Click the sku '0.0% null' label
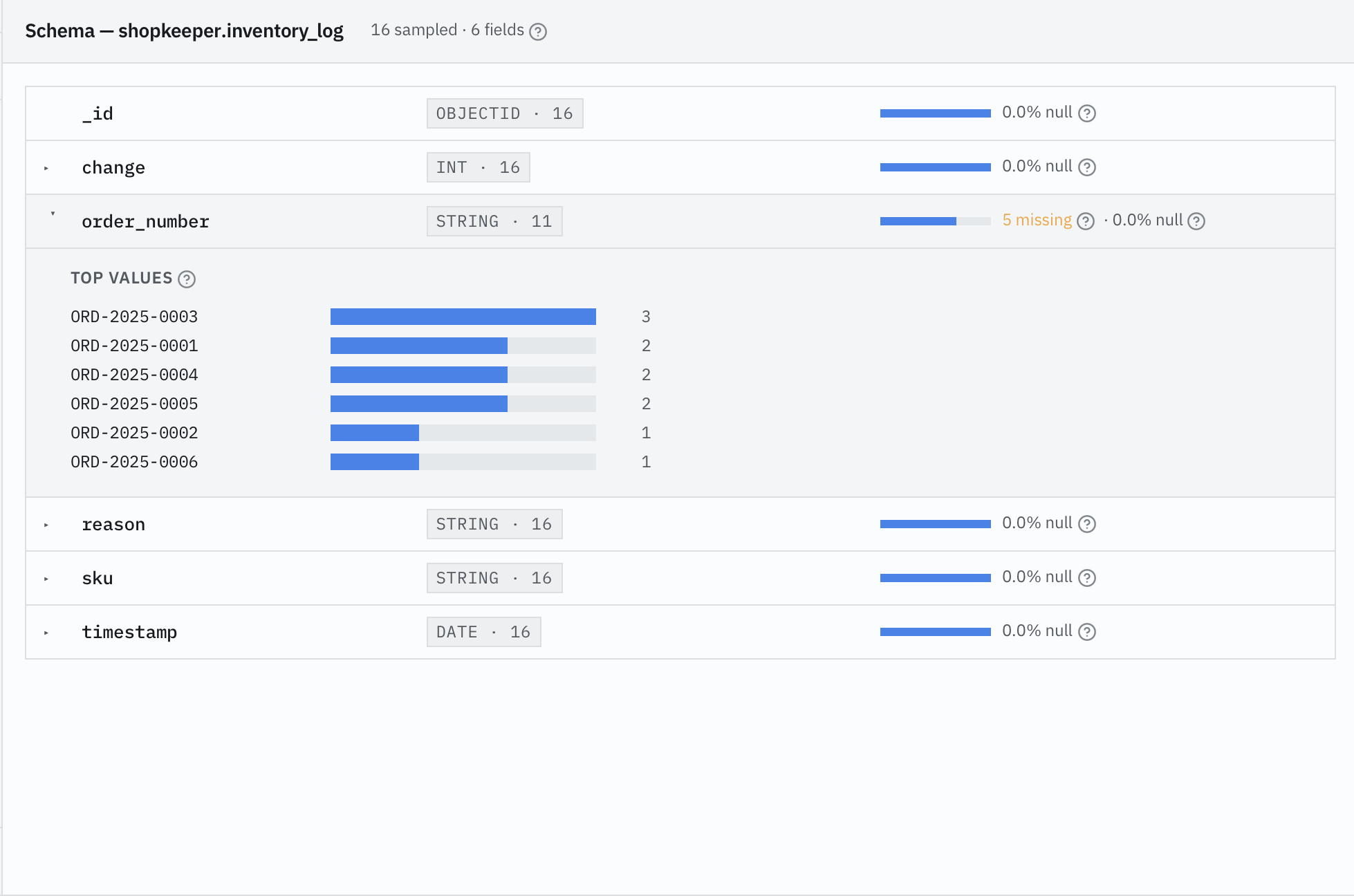1354x896 pixels. (1037, 577)
